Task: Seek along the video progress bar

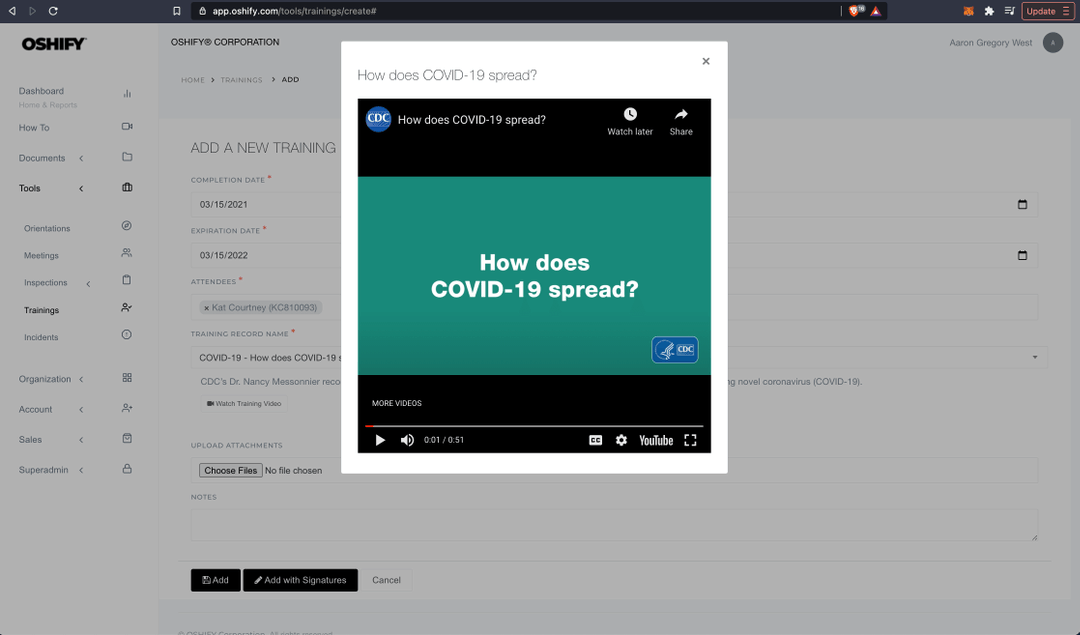Action: coord(534,426)
